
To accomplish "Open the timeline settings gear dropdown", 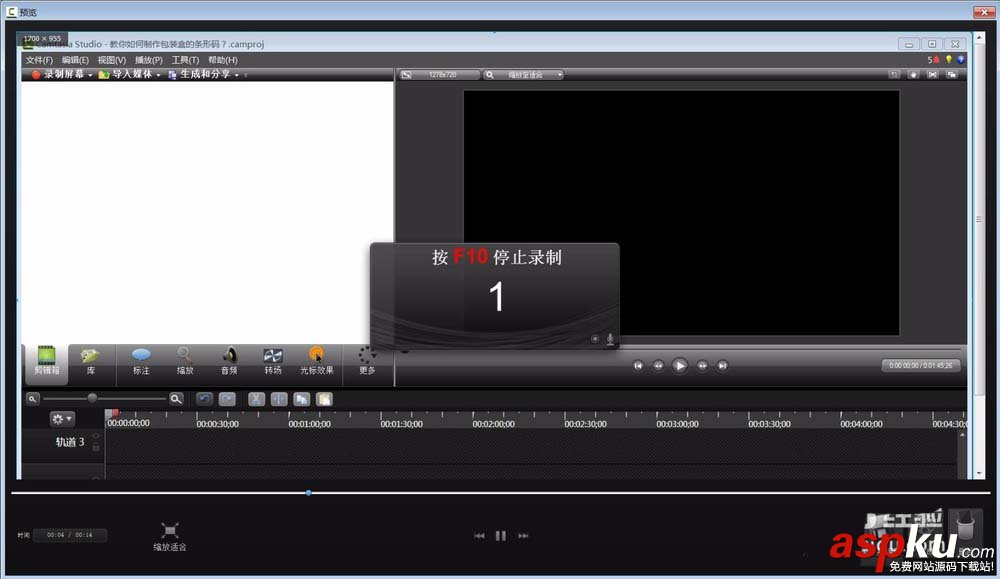I will (x=62, y=419).
